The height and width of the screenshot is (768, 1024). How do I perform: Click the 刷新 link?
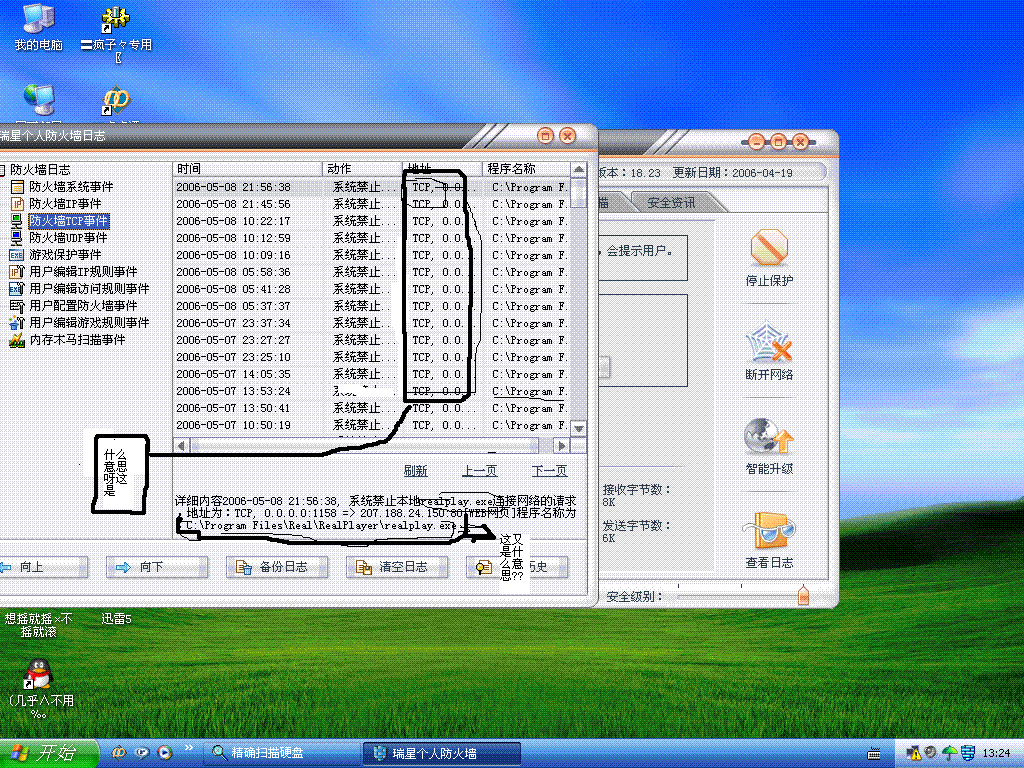click(415, 471)
